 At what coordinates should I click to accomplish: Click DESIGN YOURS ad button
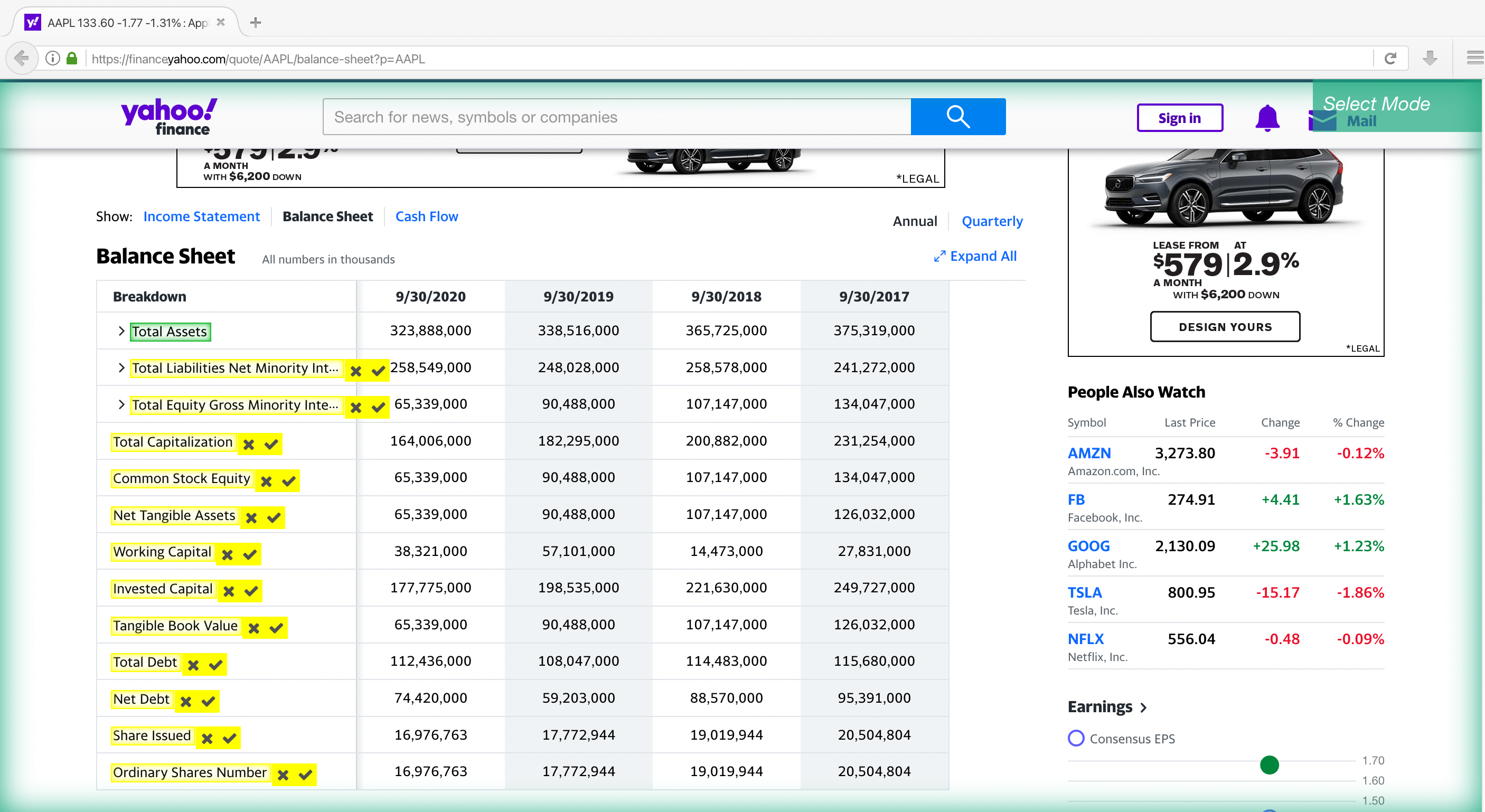(1225, 327)
